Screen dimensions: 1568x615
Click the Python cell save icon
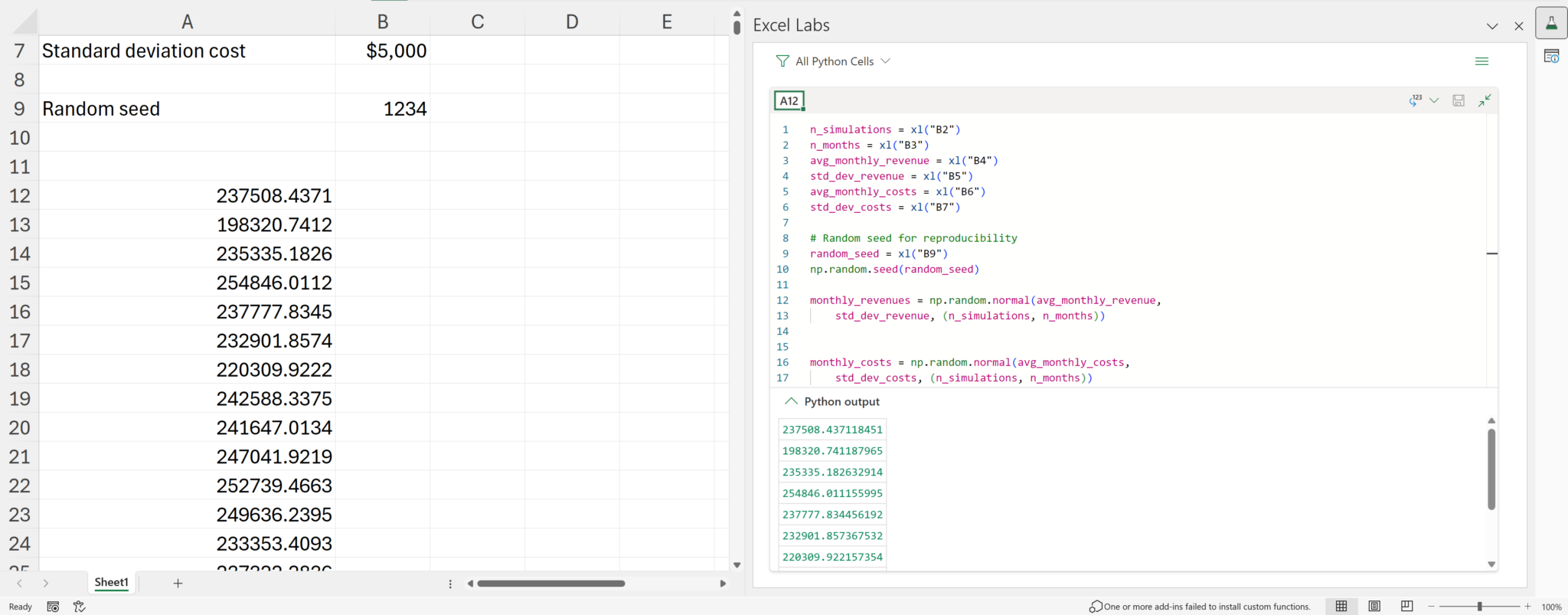click(x=1459, y=100)
